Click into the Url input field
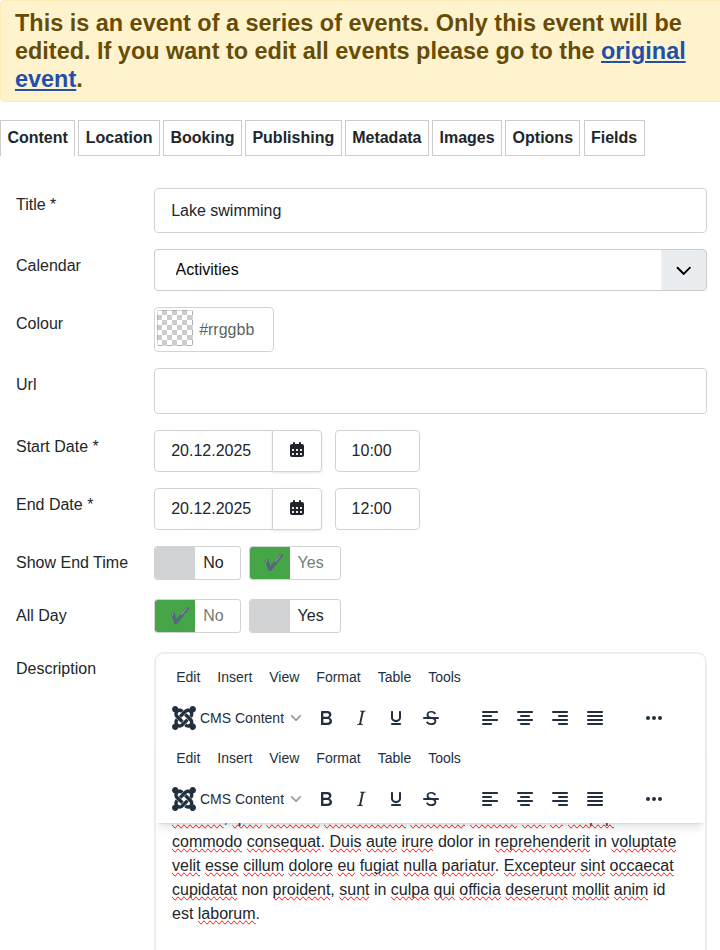 click(x=430, y=391)
